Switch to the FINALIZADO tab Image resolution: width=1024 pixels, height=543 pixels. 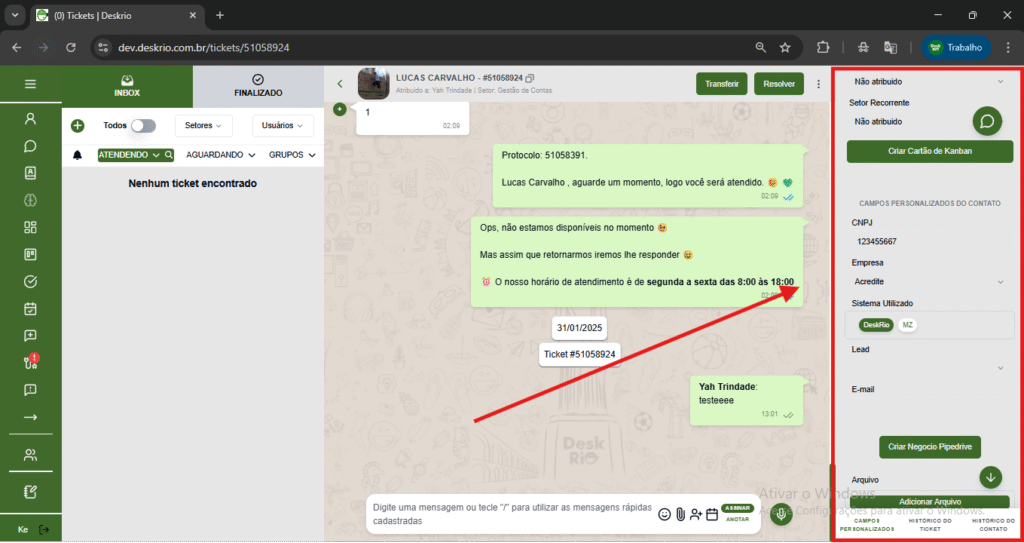pyautogui.click(x=258, y=86)
